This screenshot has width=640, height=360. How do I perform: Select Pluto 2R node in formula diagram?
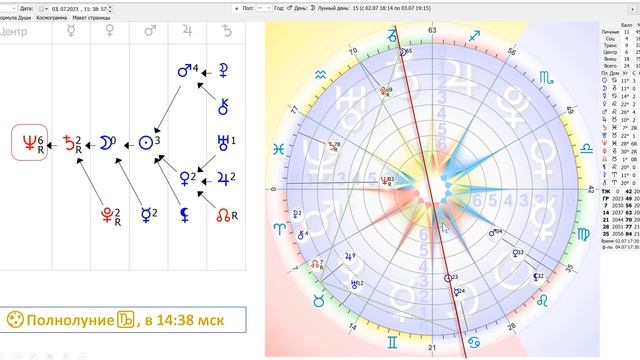110,216
